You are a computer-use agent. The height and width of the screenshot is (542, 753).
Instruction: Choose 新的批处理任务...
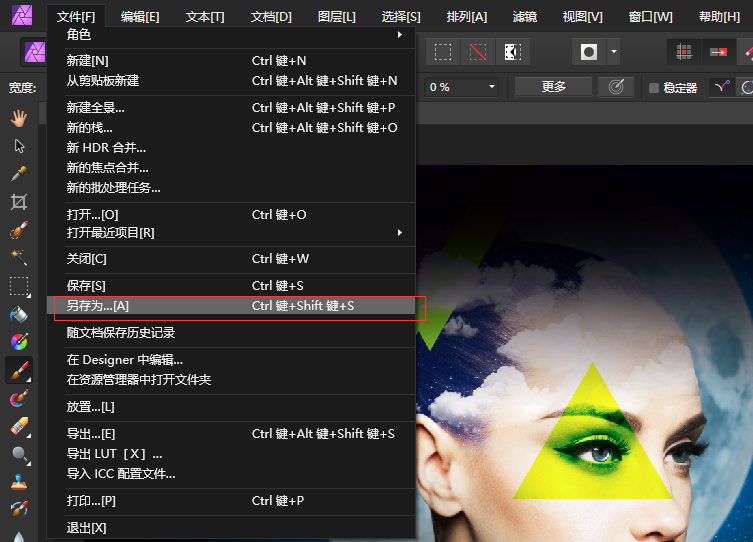pyautogui.click(x=231, y=188)
